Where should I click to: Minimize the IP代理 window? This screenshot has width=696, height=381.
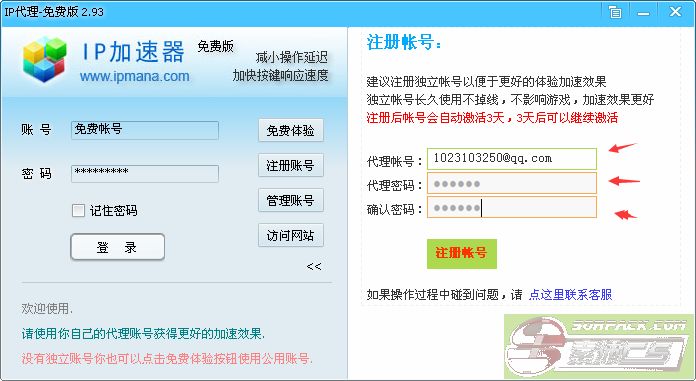[643, 13]
